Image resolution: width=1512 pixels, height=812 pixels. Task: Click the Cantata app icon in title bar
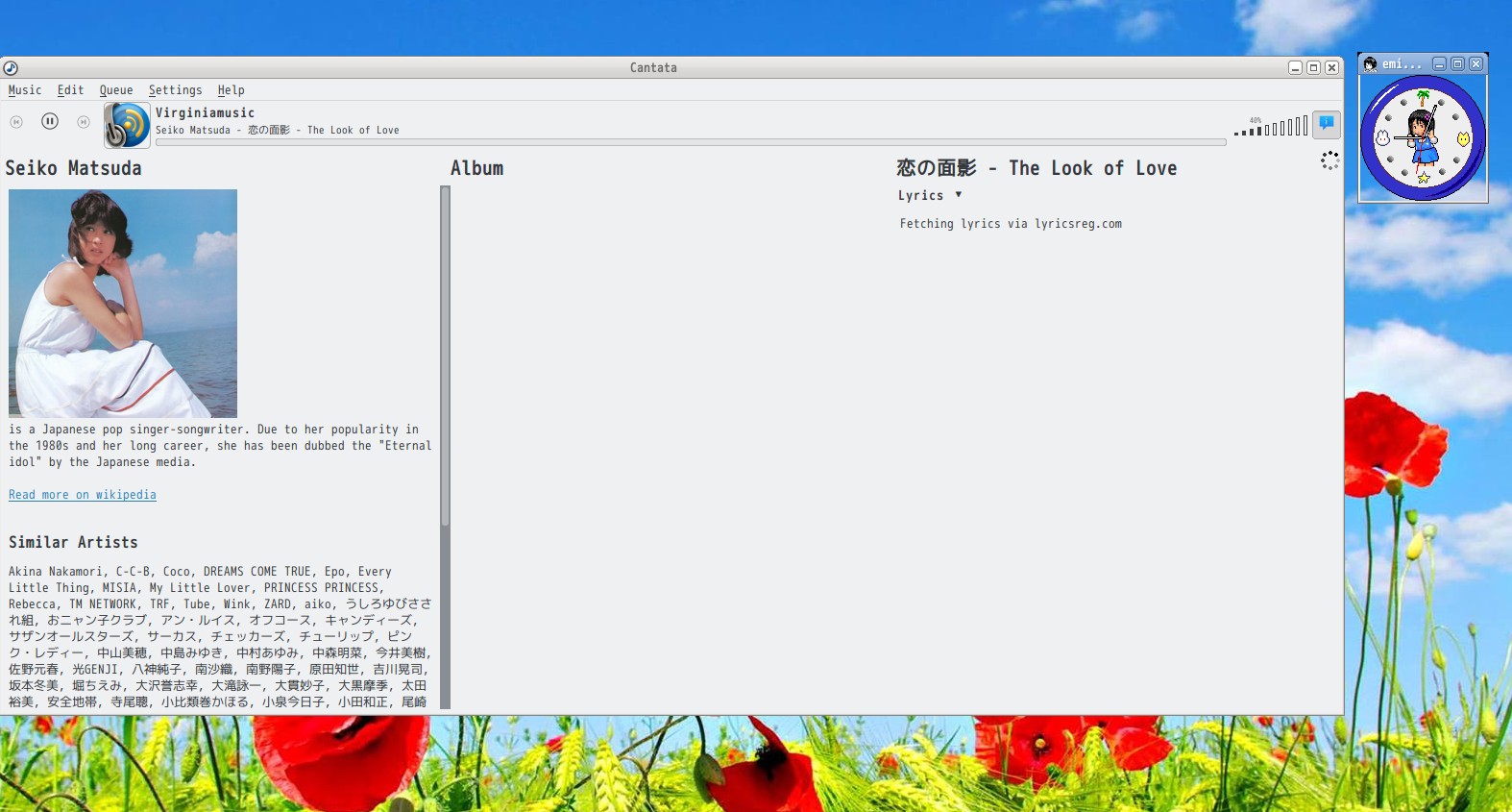(x=11, y=67)
